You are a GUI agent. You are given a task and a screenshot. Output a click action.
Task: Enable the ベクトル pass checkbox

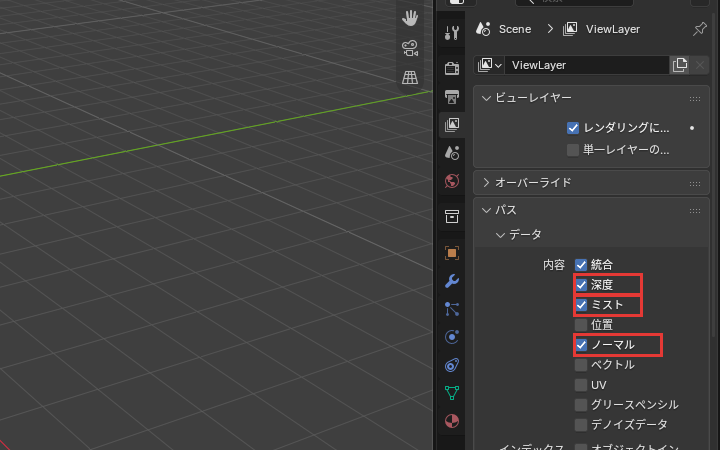(581, 365)
